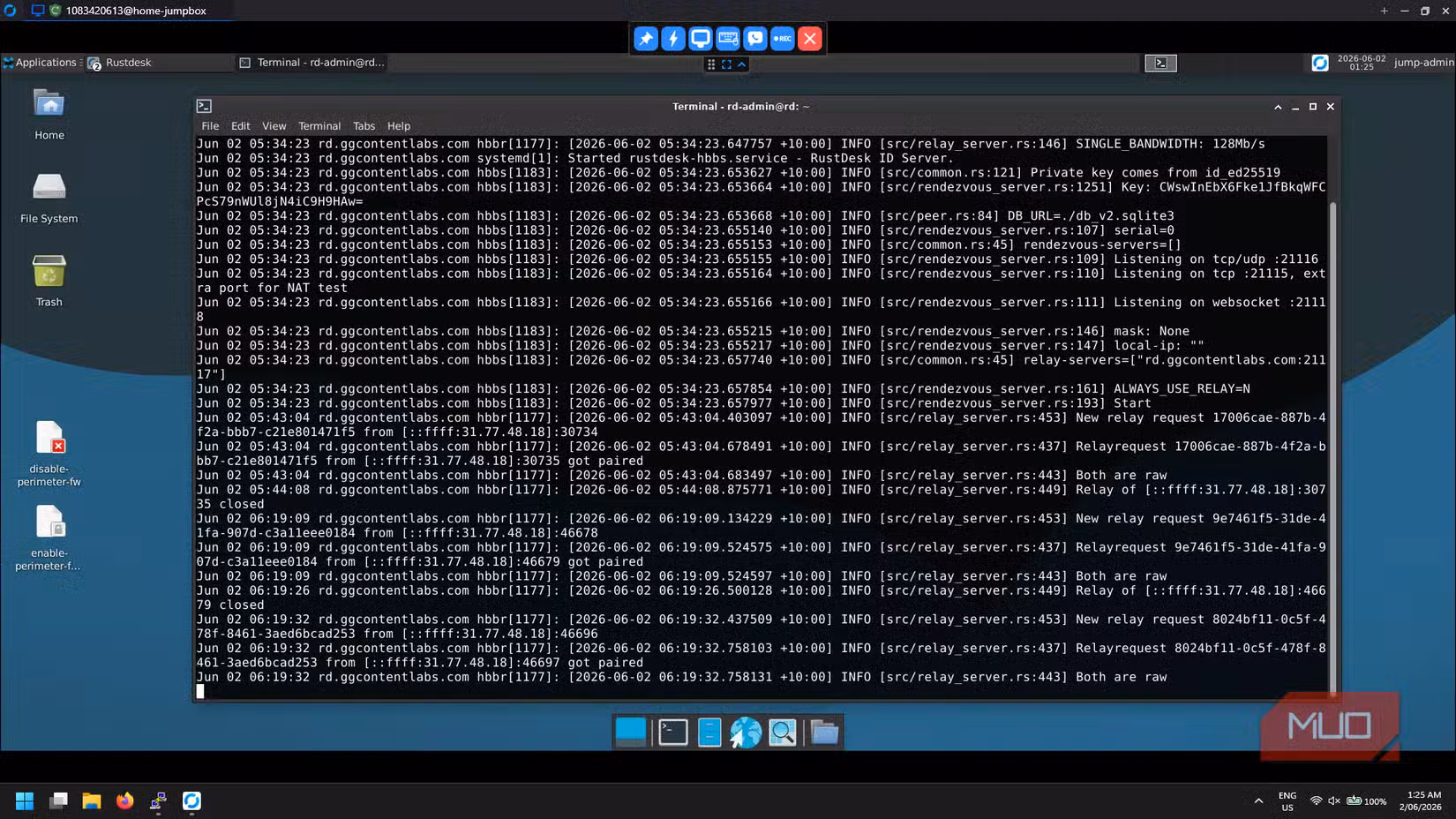Viewport: 1456px width, 819px height.
Task: Click the muted volume tray icon
Action: 1334,801
